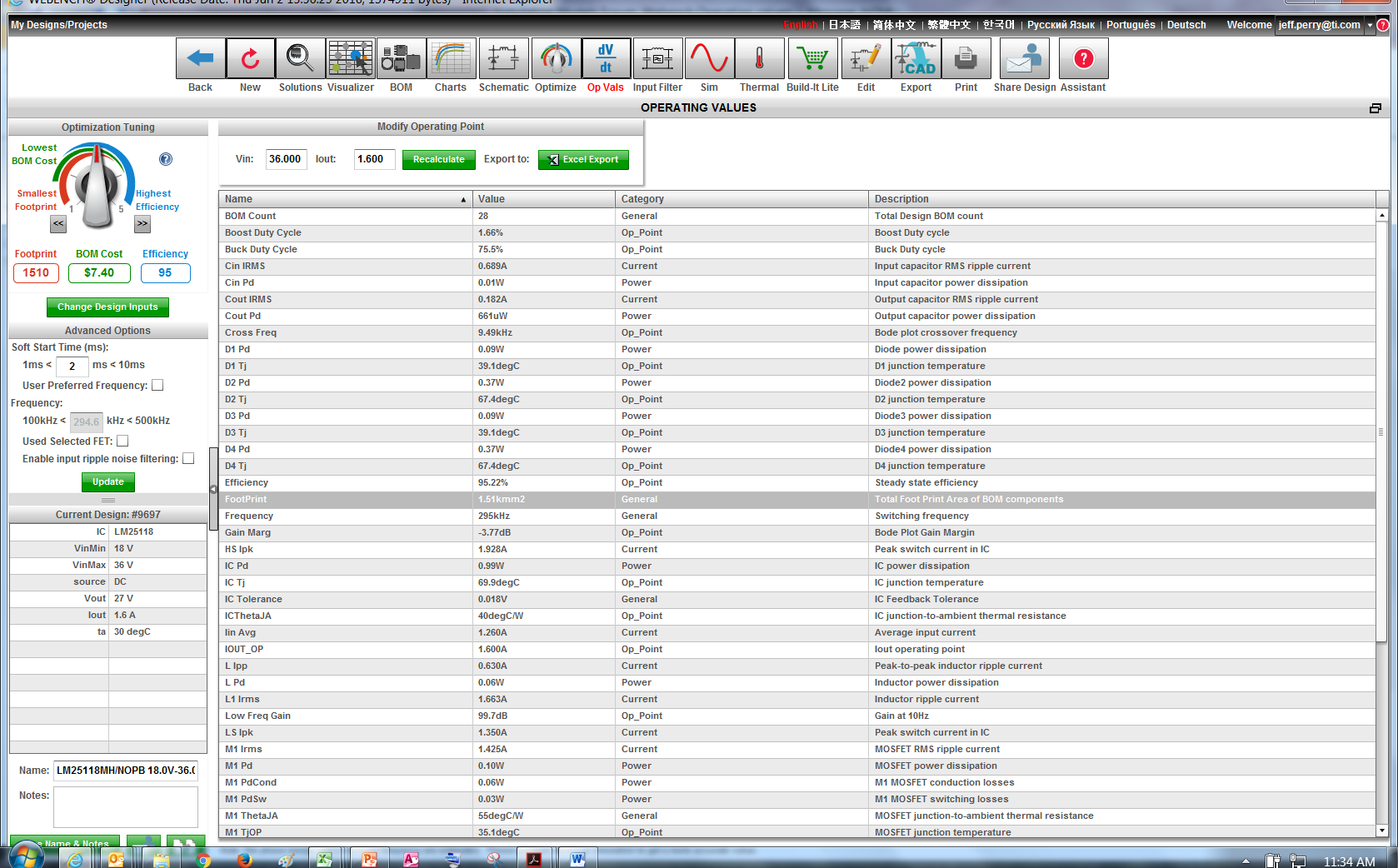Export design to CAD

916,58
